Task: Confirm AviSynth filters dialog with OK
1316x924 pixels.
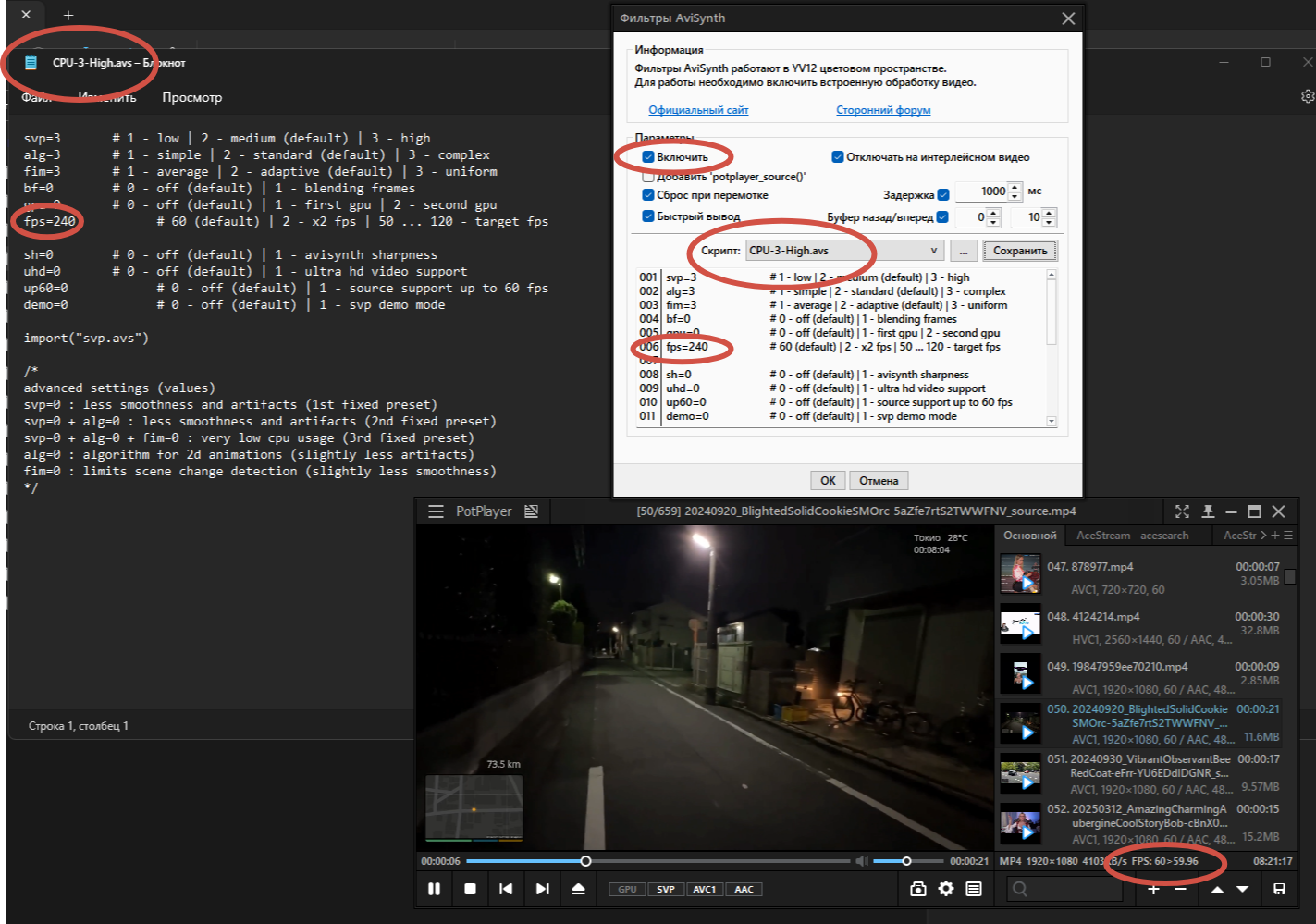Action: point(828,481)
